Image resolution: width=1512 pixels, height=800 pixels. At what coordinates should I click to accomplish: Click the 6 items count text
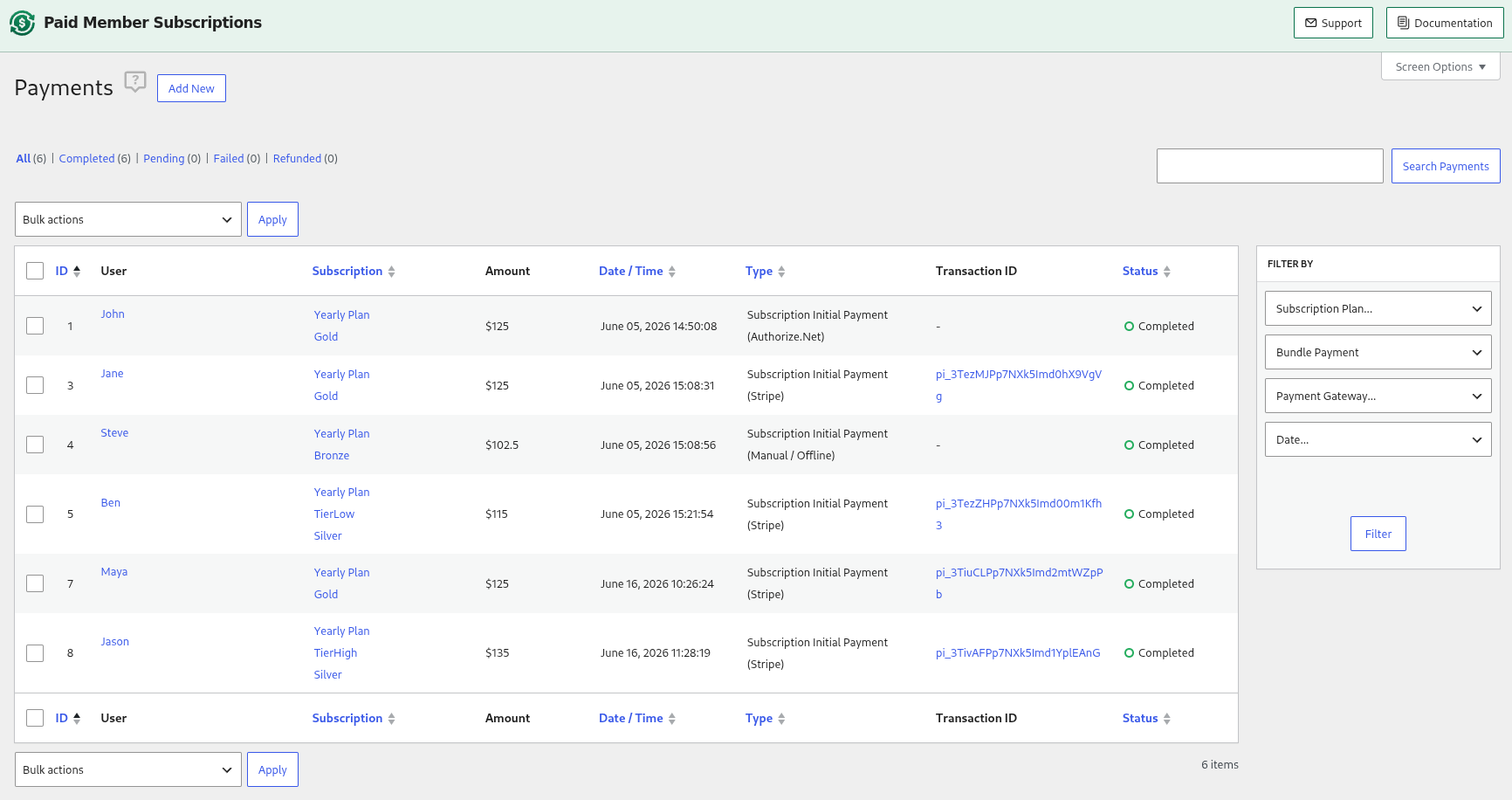(x=1220, y=765)
